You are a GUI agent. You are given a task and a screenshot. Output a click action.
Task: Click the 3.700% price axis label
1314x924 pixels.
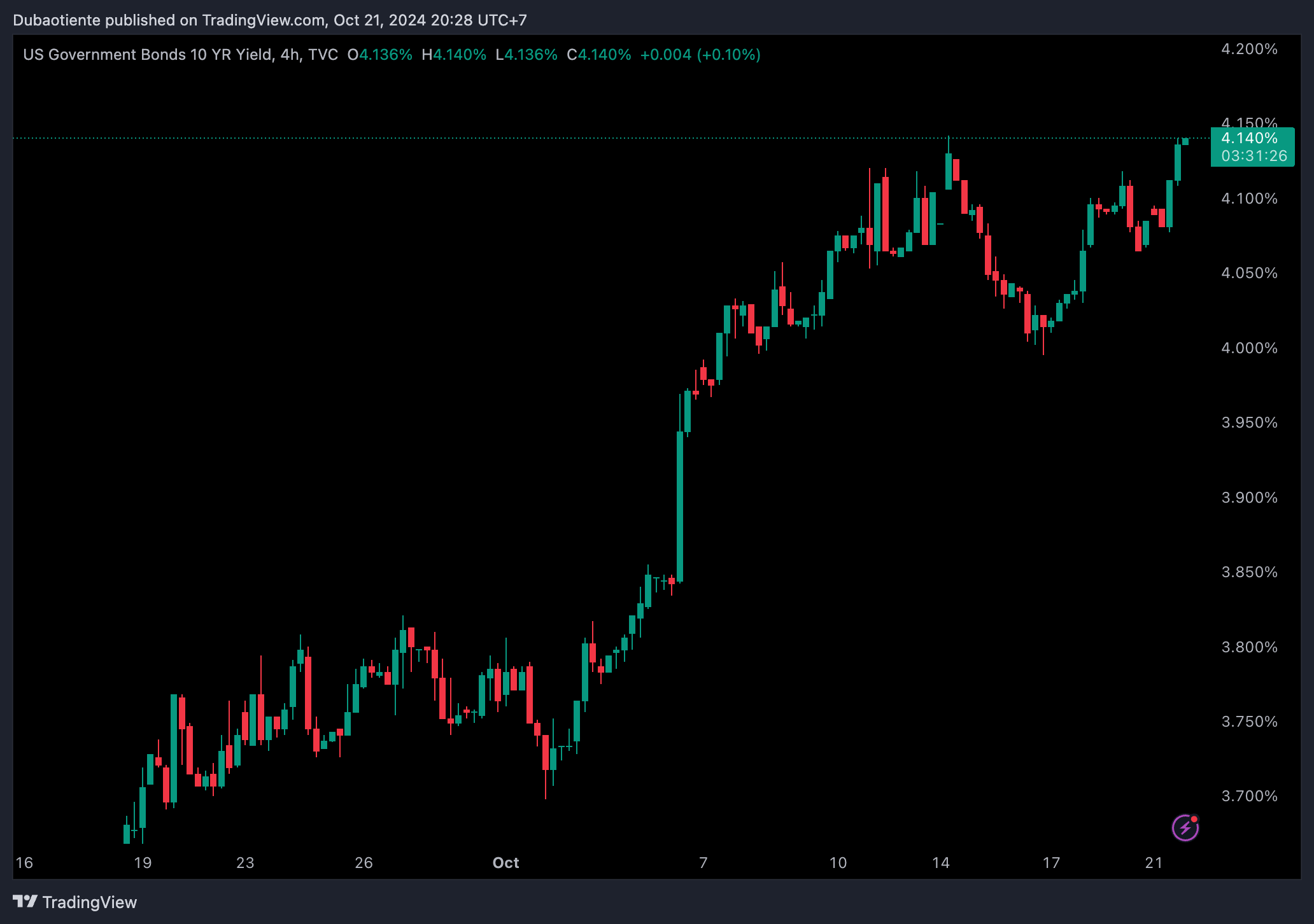point(1249,796)
